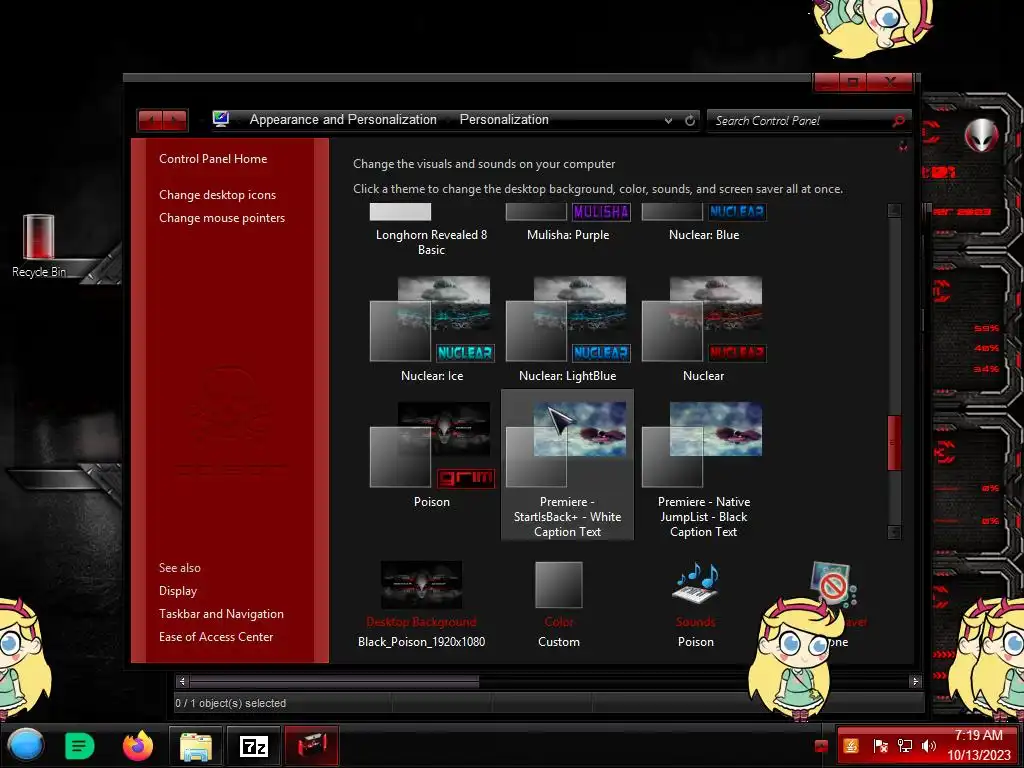Viewport: 1024px width, 768px height.
Task: Select the Nuclear: Ice theme
Action: pyautogui.click(x=432, y=328)
